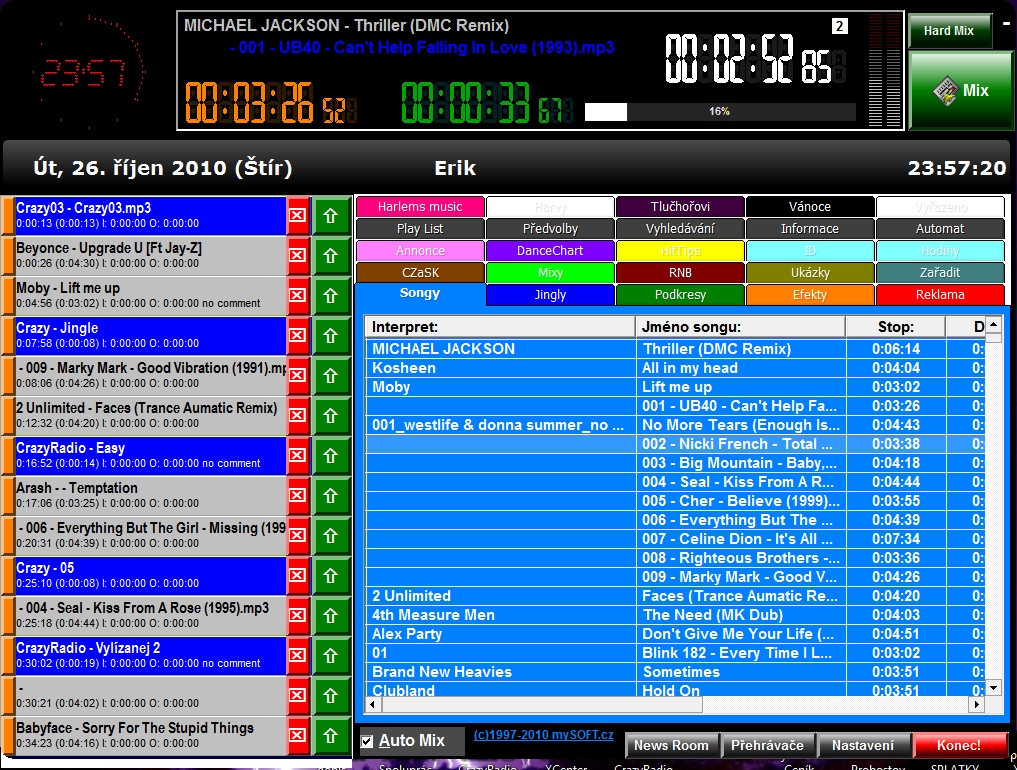This screenshot has height=770, width=1017.
Task: Click the song list vertical scrollbar down arrow
Action: (994, 688)
